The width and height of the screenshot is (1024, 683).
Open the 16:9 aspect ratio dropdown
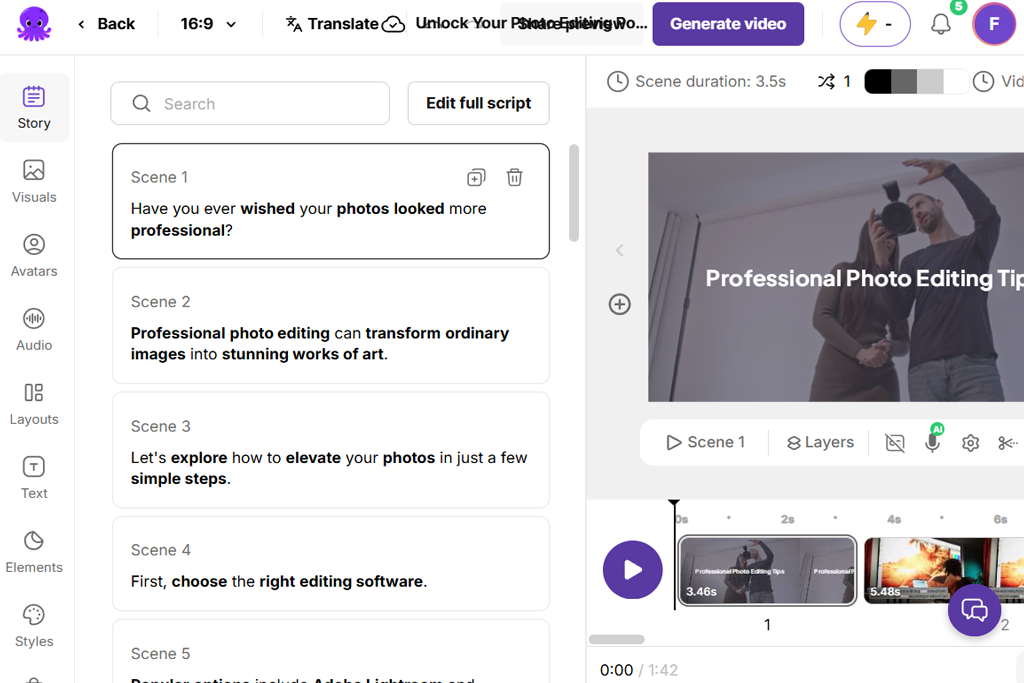(208, 24)
